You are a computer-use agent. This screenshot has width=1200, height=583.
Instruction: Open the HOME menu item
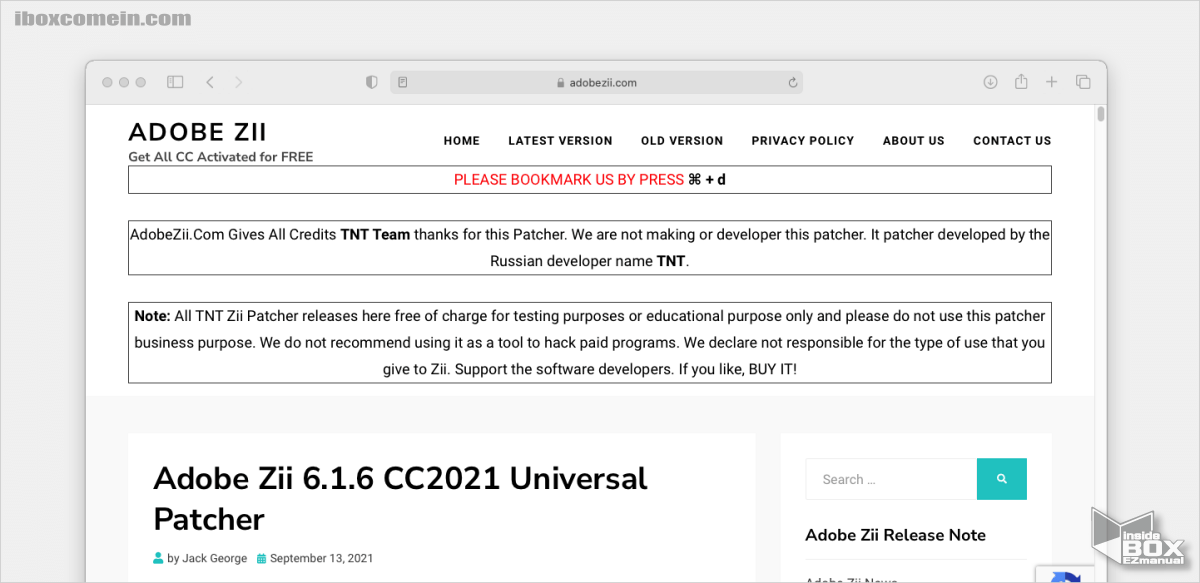462,141
